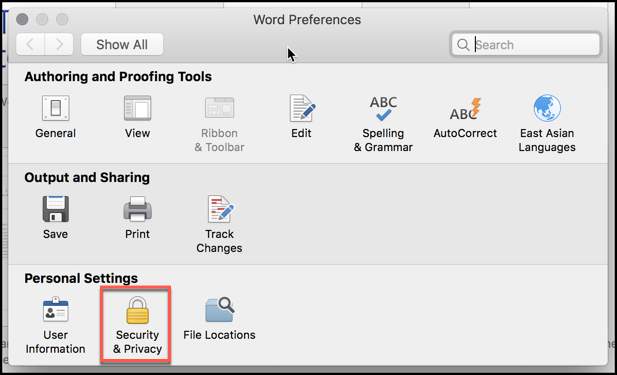Screen dimensions: 617x375
Task: Close the Word Preferences window
Action: 22,19
